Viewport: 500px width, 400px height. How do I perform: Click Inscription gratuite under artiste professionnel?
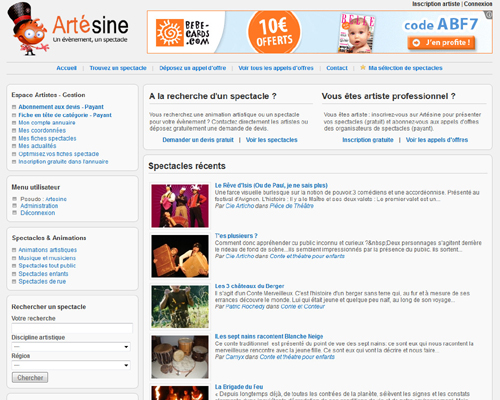(368, 140)
